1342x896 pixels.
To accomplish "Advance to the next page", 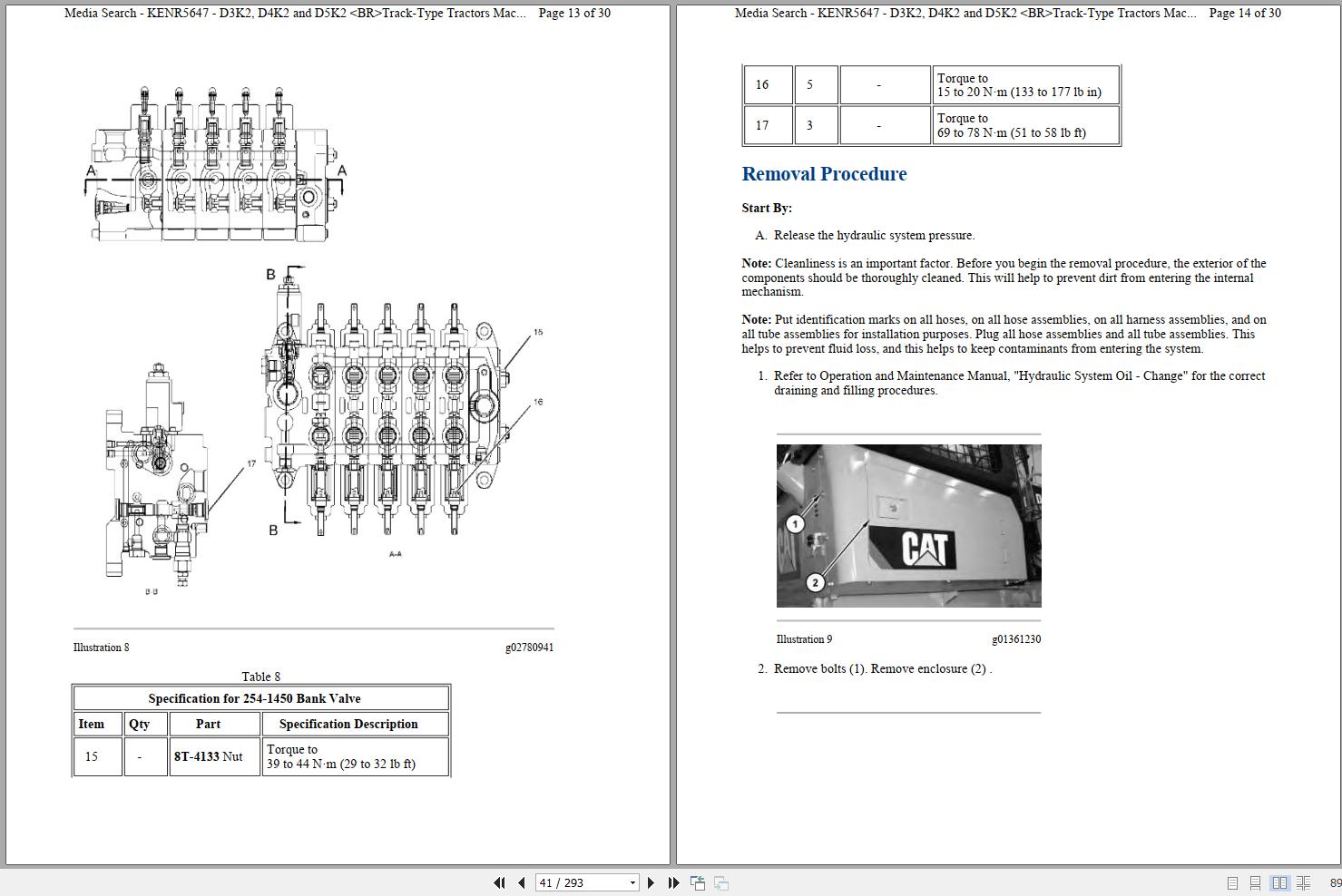I will pos(651,882).
